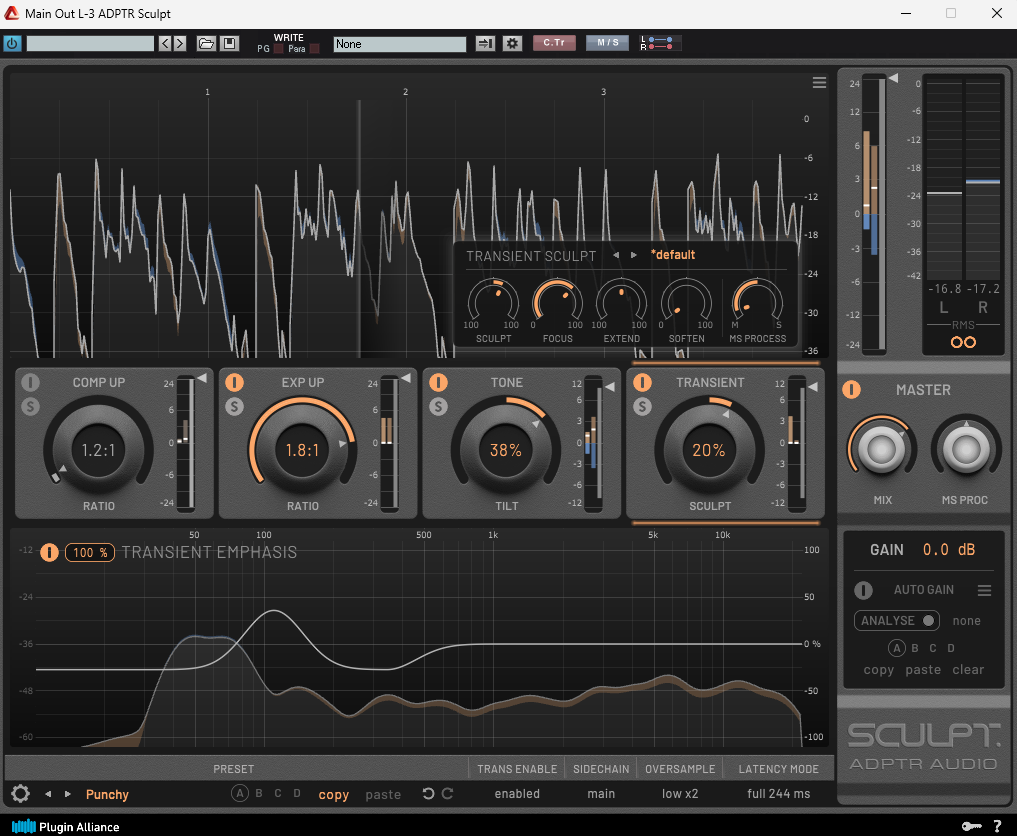Click the RMS link infinity icon
Screen dimensions: 1017x836
963,342
